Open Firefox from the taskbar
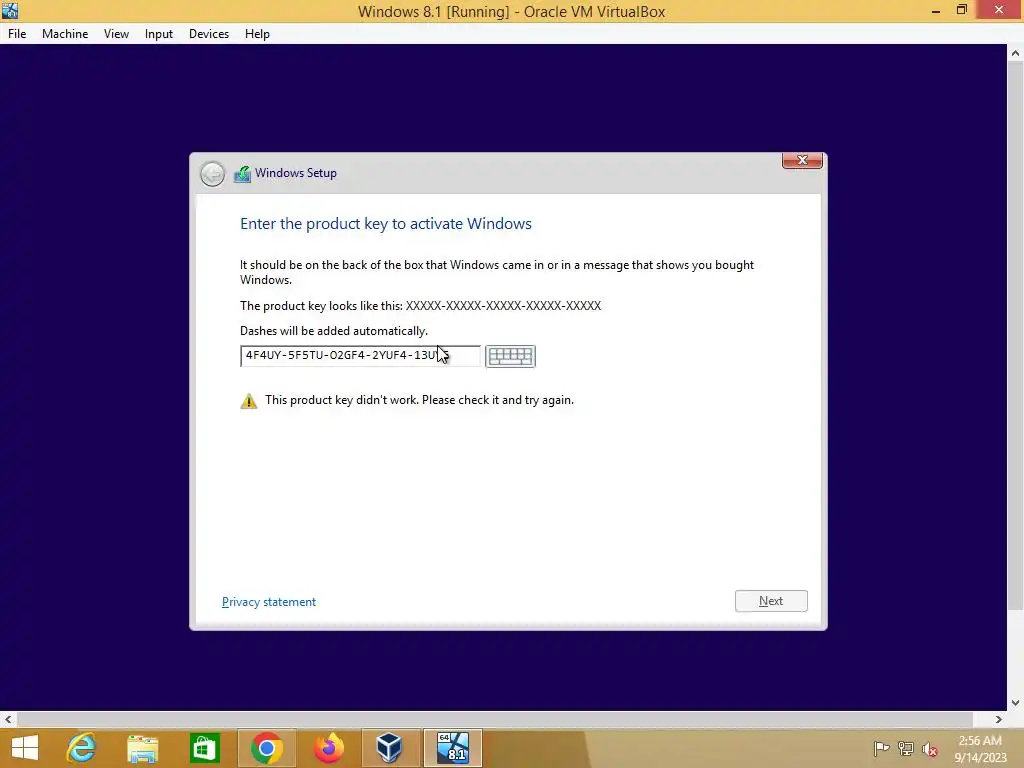Image resolution: width=1024 pixels, height=768 pixels. 328,748
